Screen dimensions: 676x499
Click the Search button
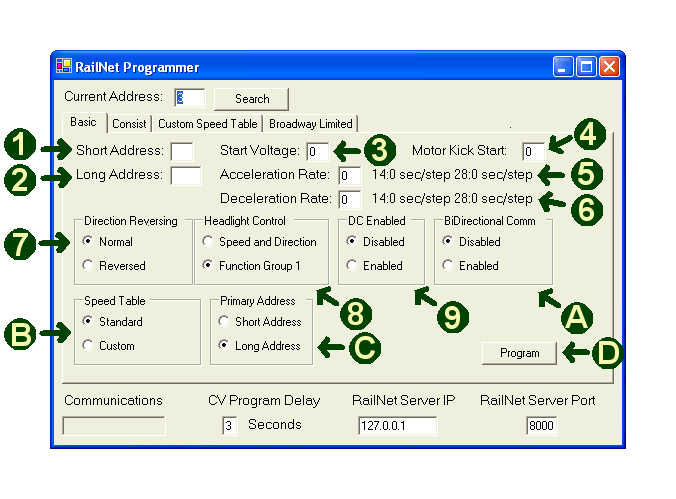(x=251, y=99)
